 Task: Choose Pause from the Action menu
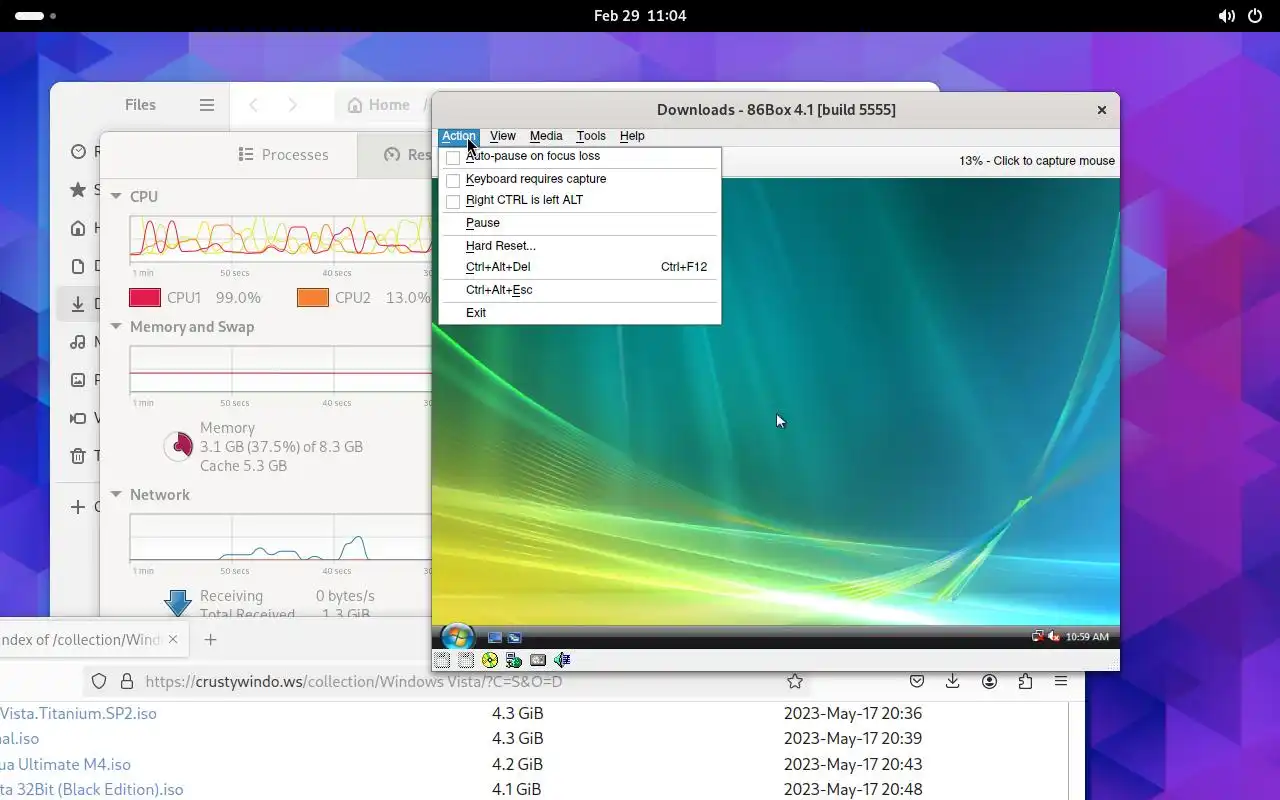point(580,223)
